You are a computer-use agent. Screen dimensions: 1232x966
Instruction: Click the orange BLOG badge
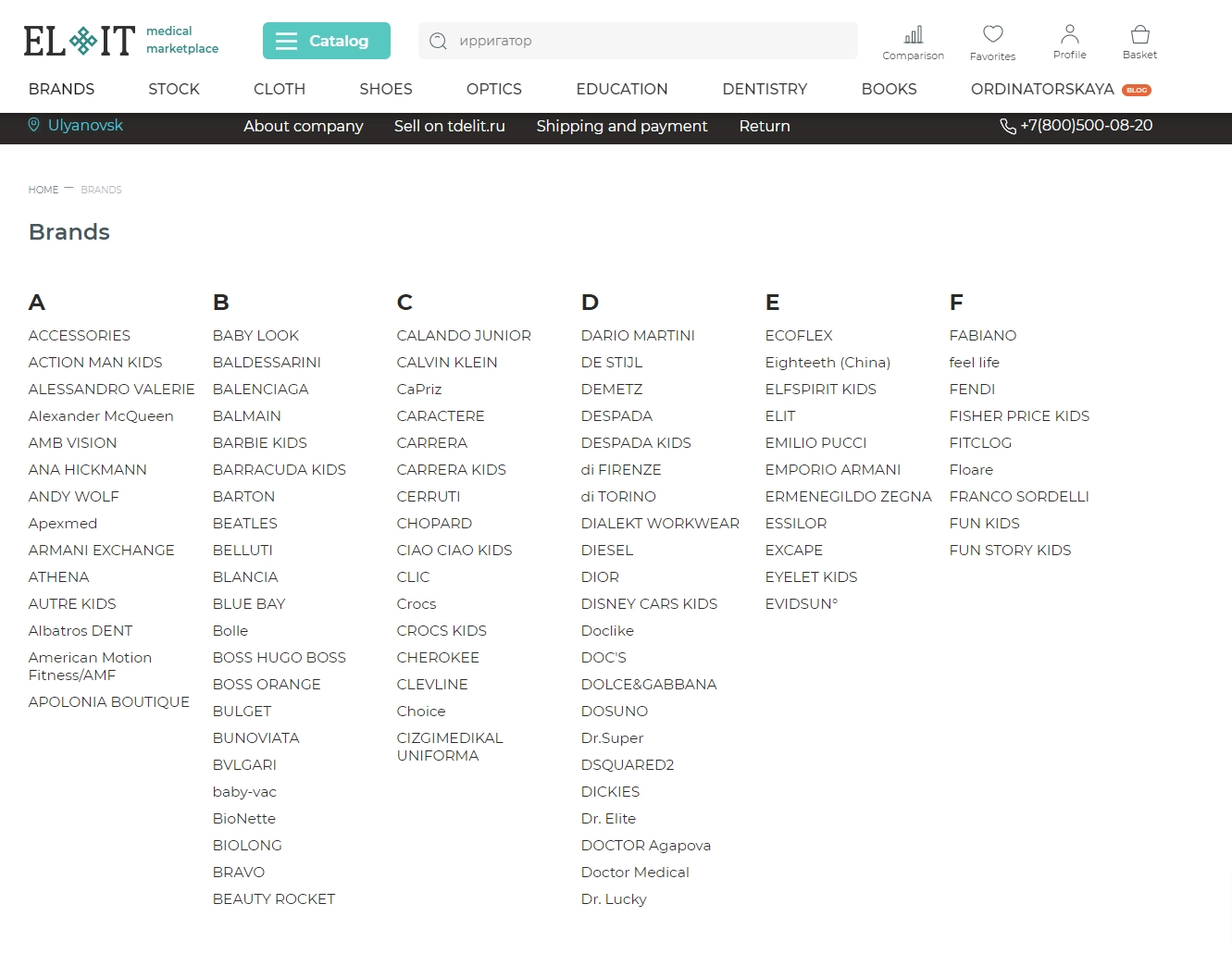(x=1137, y=90)
